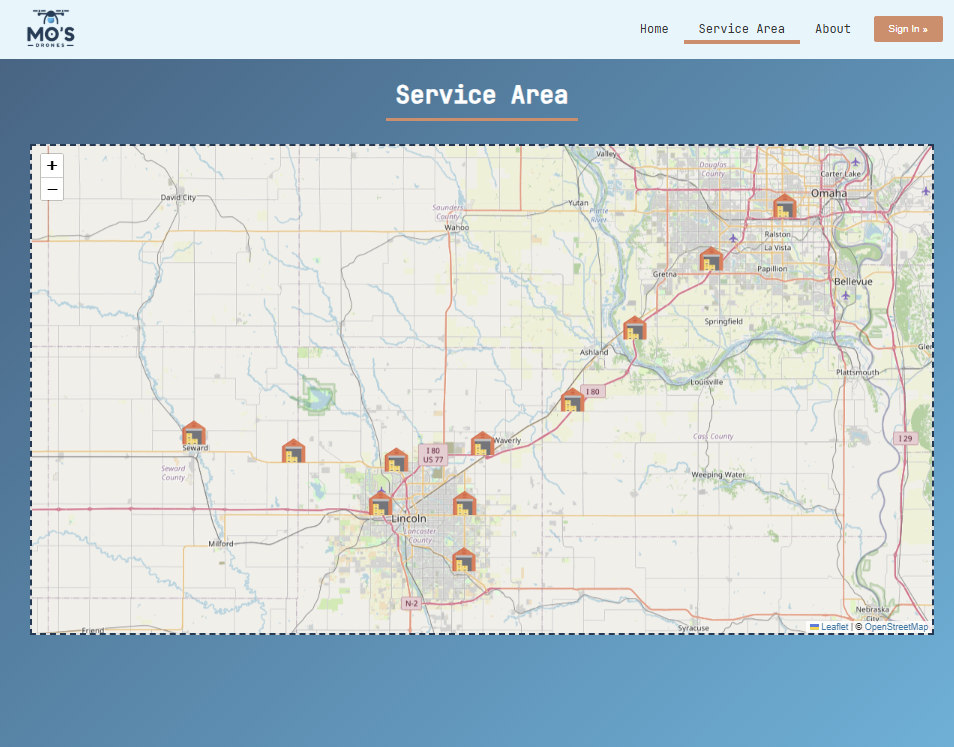The image size is (954, 747).
Task: Open the About page
Action: [x=833, y=29]
